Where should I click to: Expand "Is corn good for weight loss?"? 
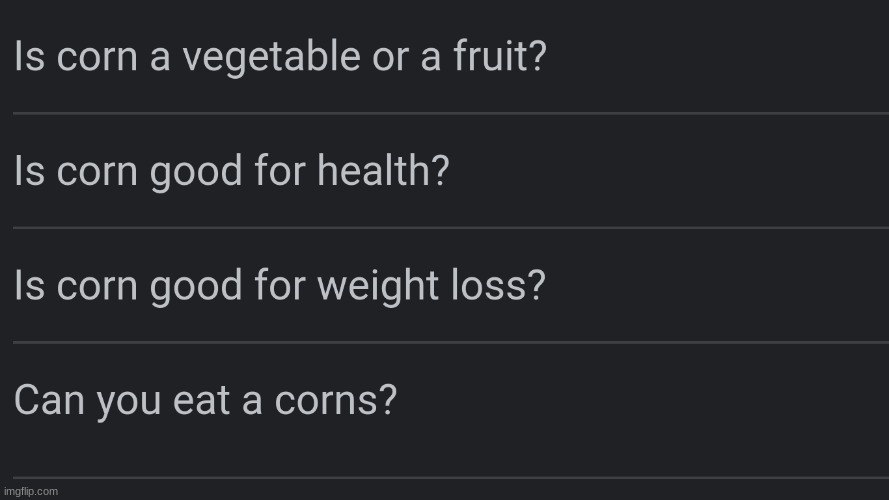point(451,285)
